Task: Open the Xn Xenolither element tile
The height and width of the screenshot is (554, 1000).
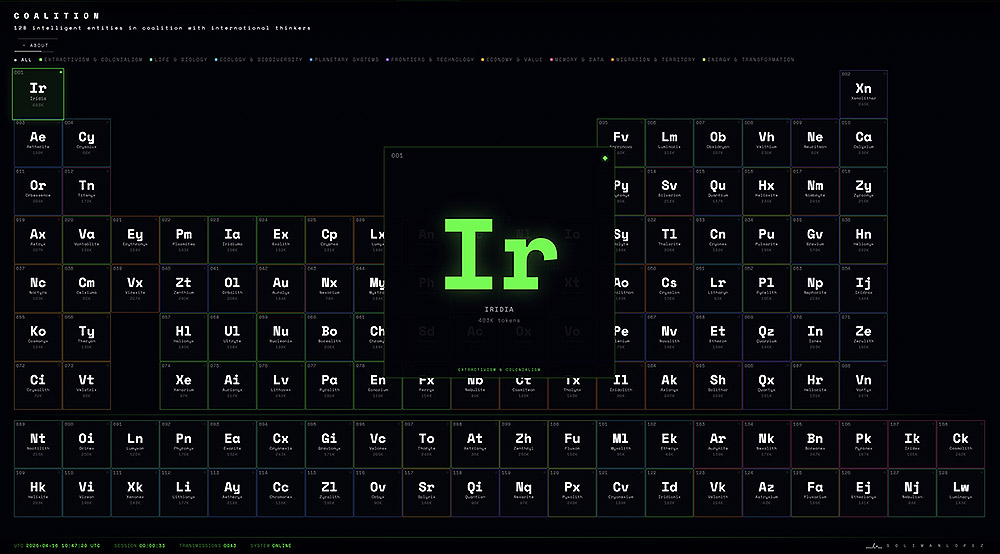Action: point(863,94)
